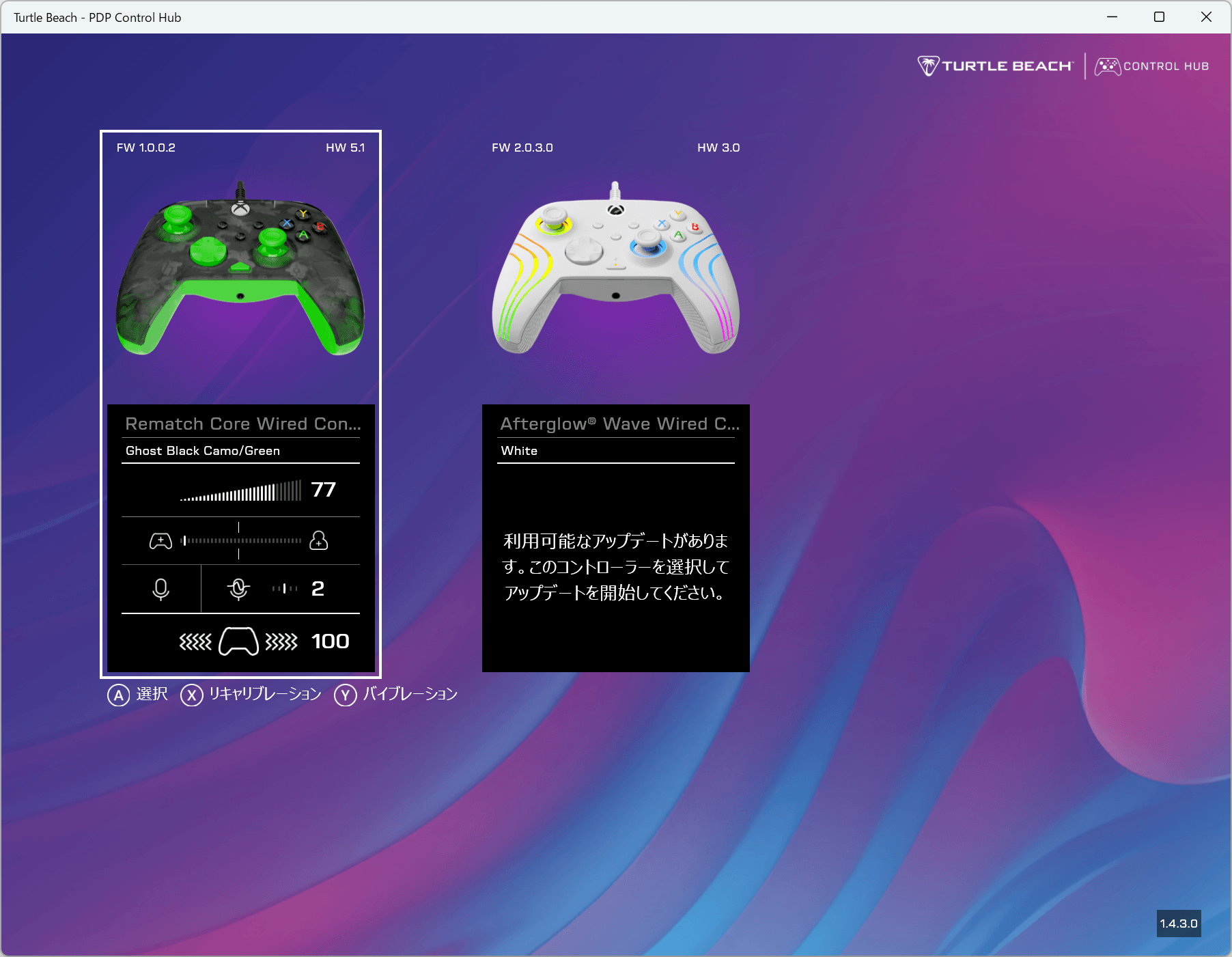Click the app version 1.4.3.0 badge

1178,924
